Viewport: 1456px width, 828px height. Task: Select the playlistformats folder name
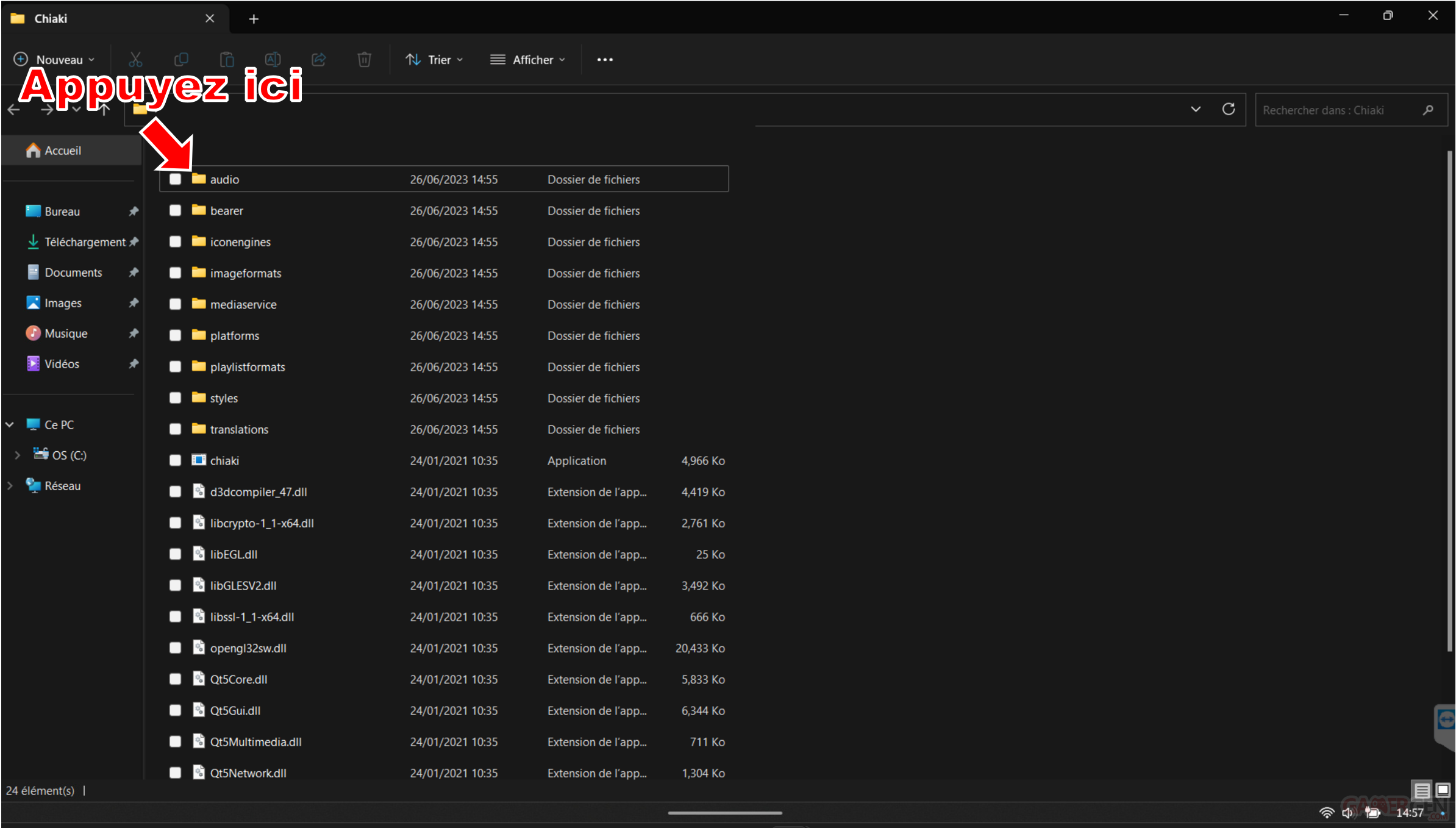(x=248, y=366)
